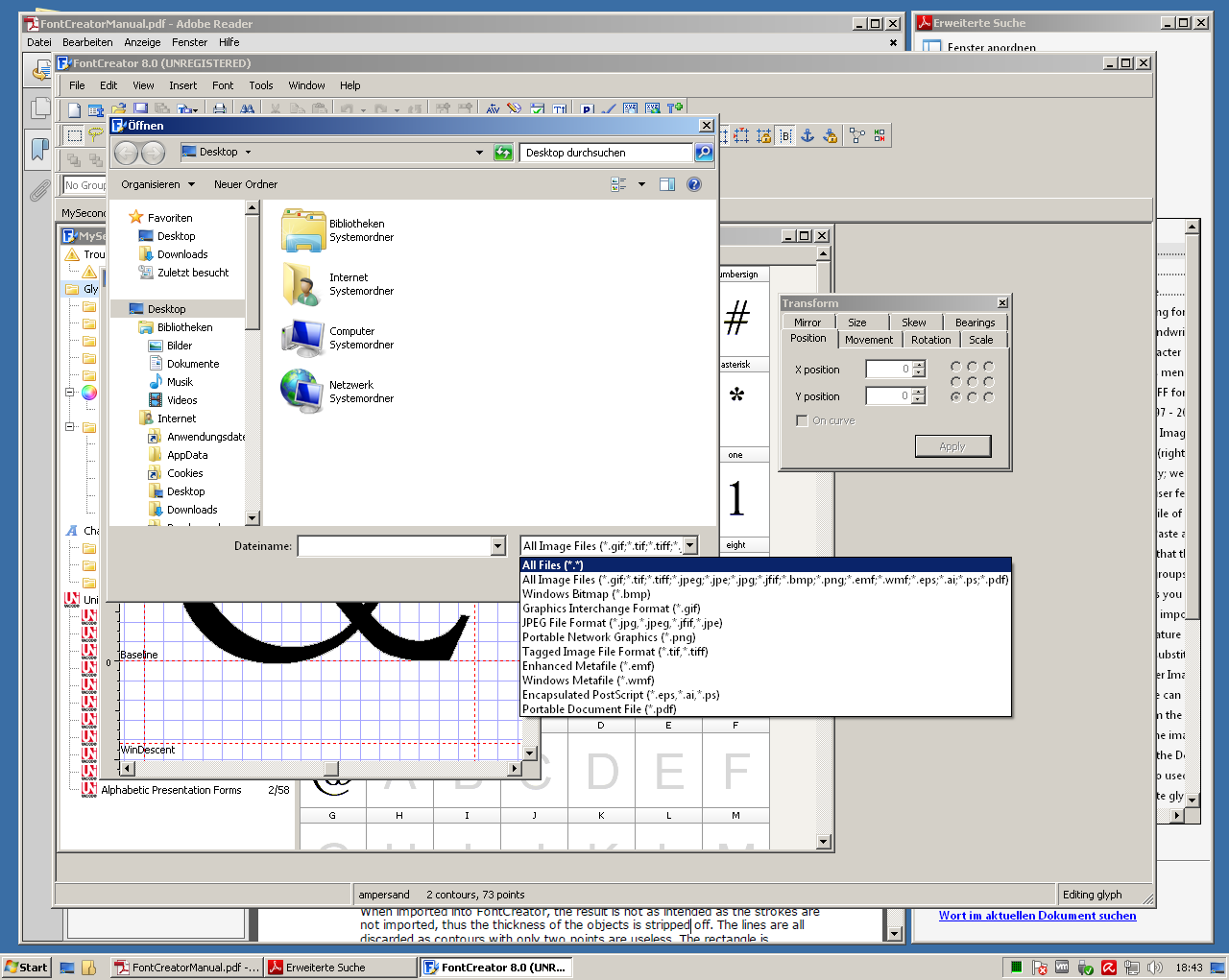Select the top-center reference point radio button
Screen dimensions: 1229x980
(x=972, y=367)
